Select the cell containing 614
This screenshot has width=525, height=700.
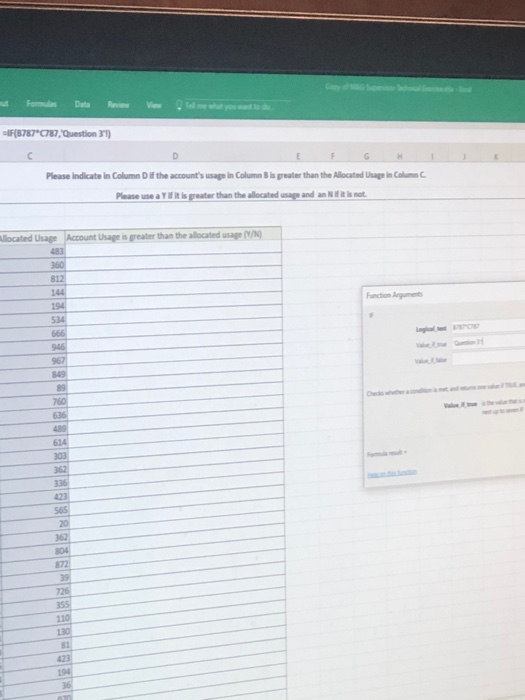coord(32,443)
